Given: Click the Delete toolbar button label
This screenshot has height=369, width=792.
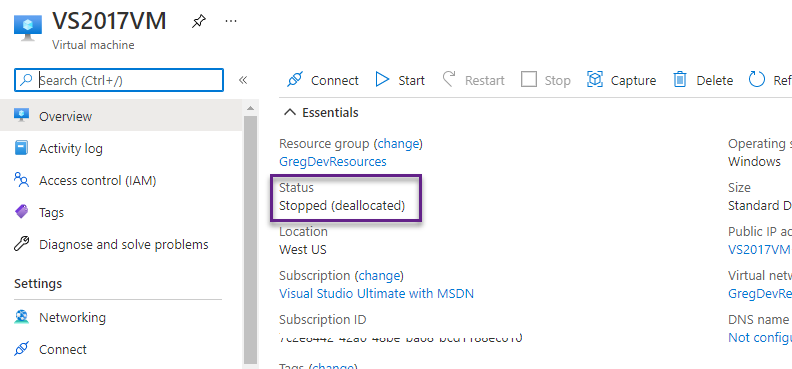Looking at the screenshot, I should coord(715,80).
